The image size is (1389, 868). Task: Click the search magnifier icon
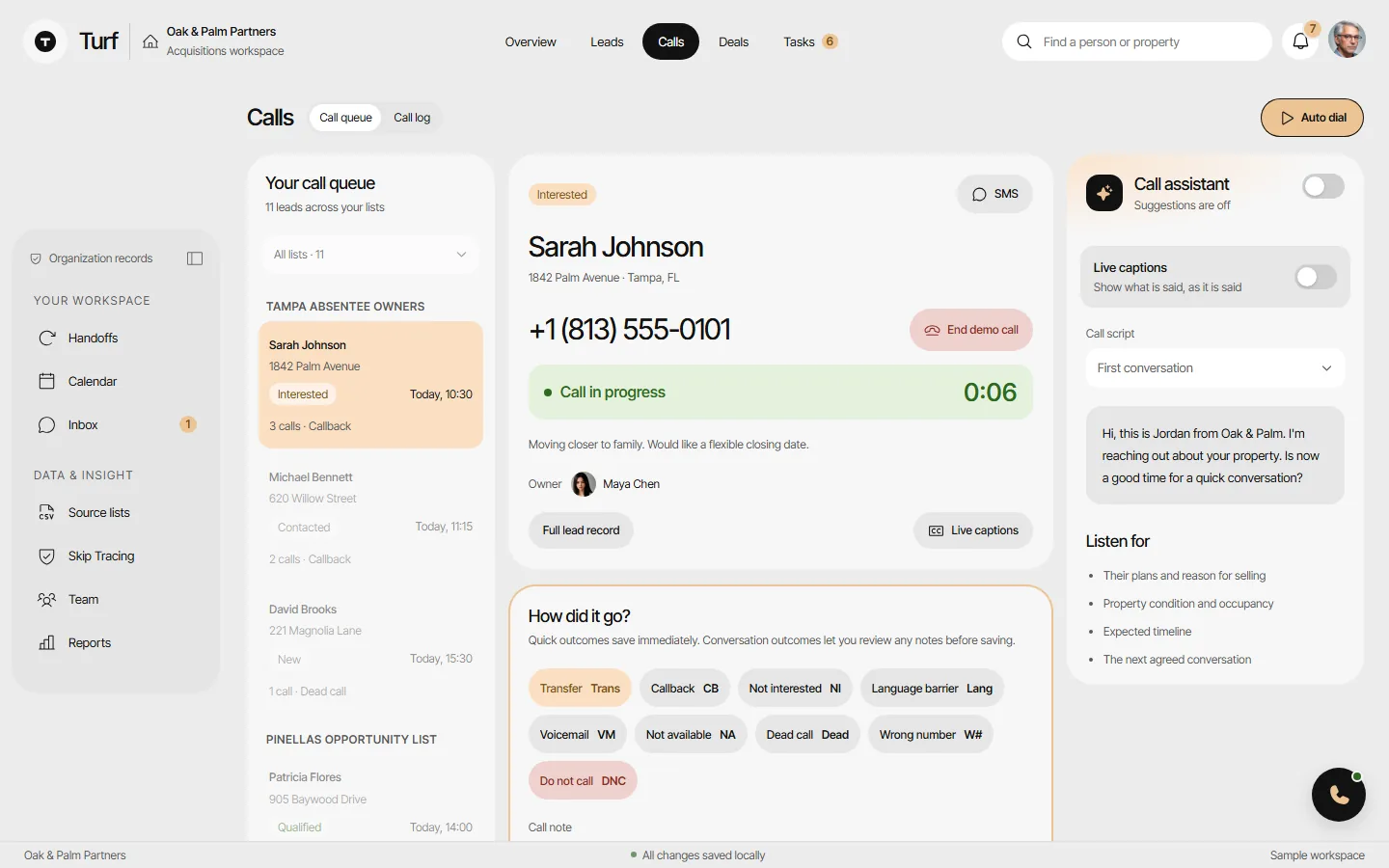[1024, 41]
